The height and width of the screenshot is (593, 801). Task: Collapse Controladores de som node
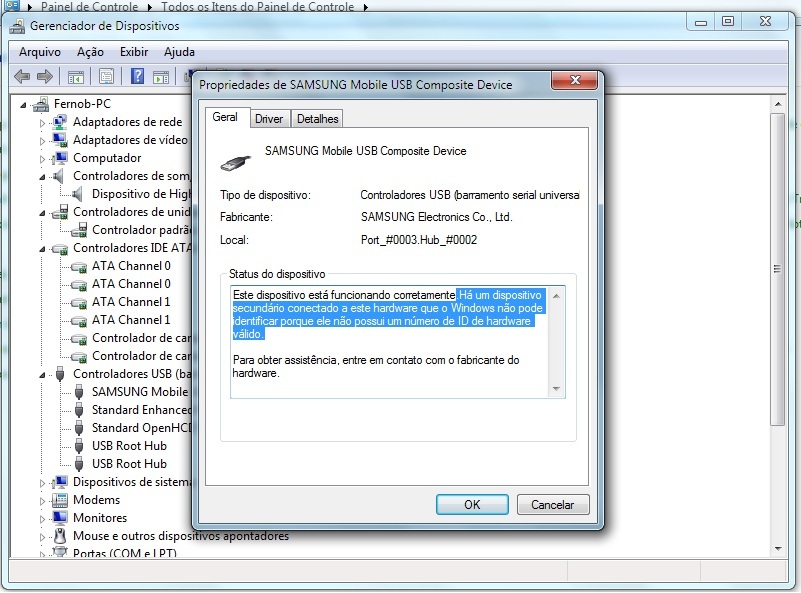pos(42,177)
